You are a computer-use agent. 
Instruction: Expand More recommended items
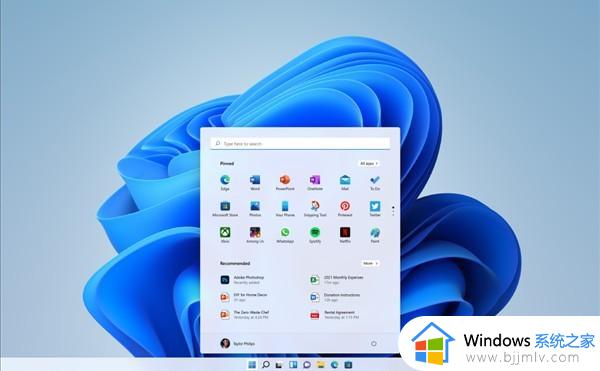370,264
